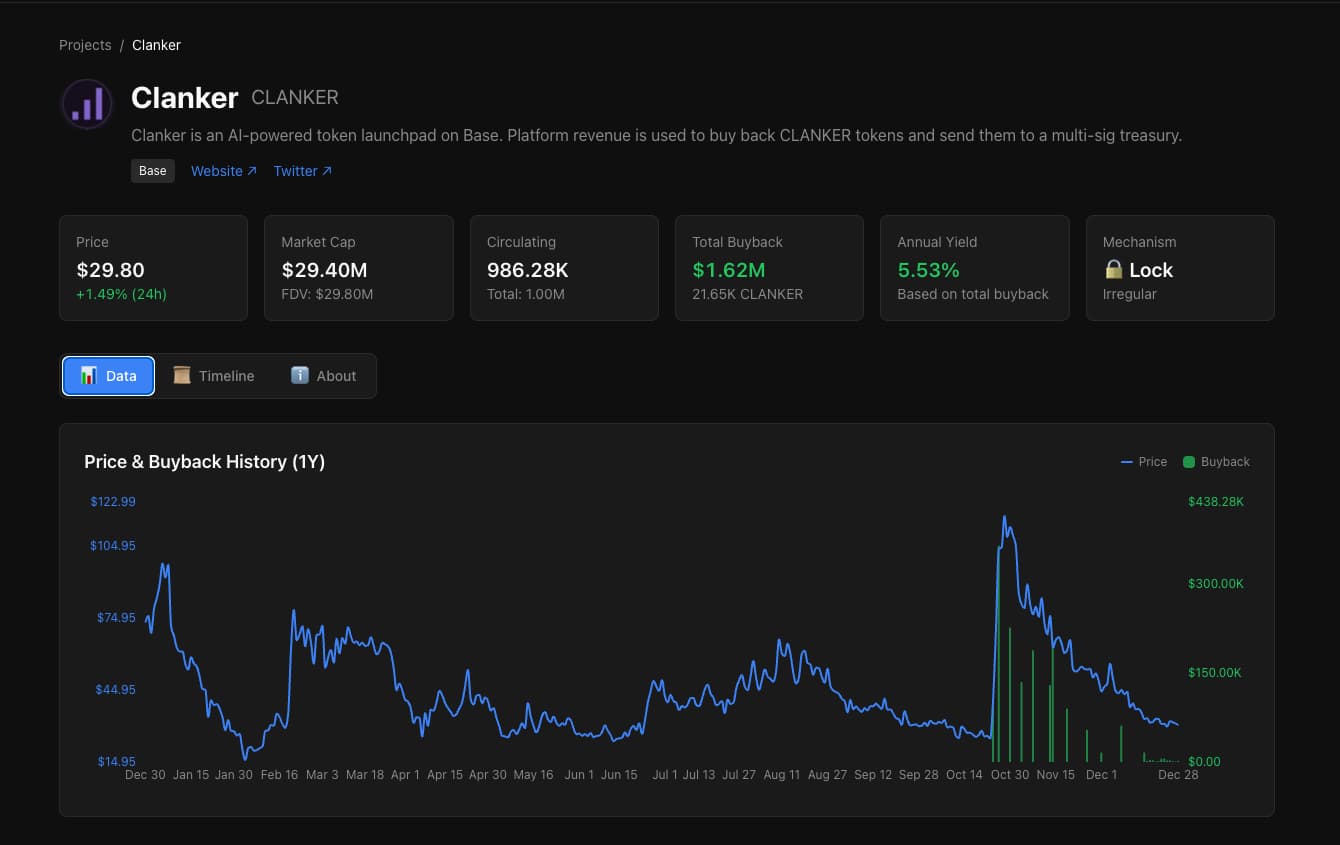Click the bar chart icon on Data tab

(x=89, y=375)
